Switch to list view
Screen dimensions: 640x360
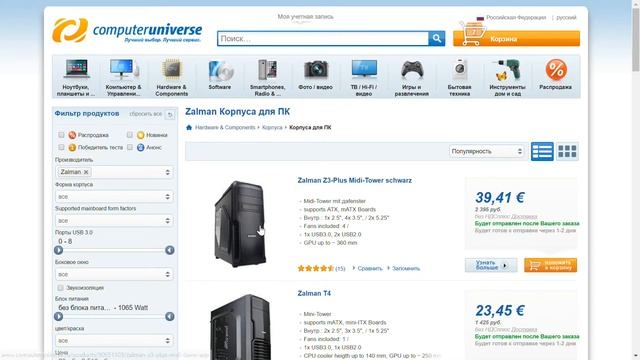[542, 151]
